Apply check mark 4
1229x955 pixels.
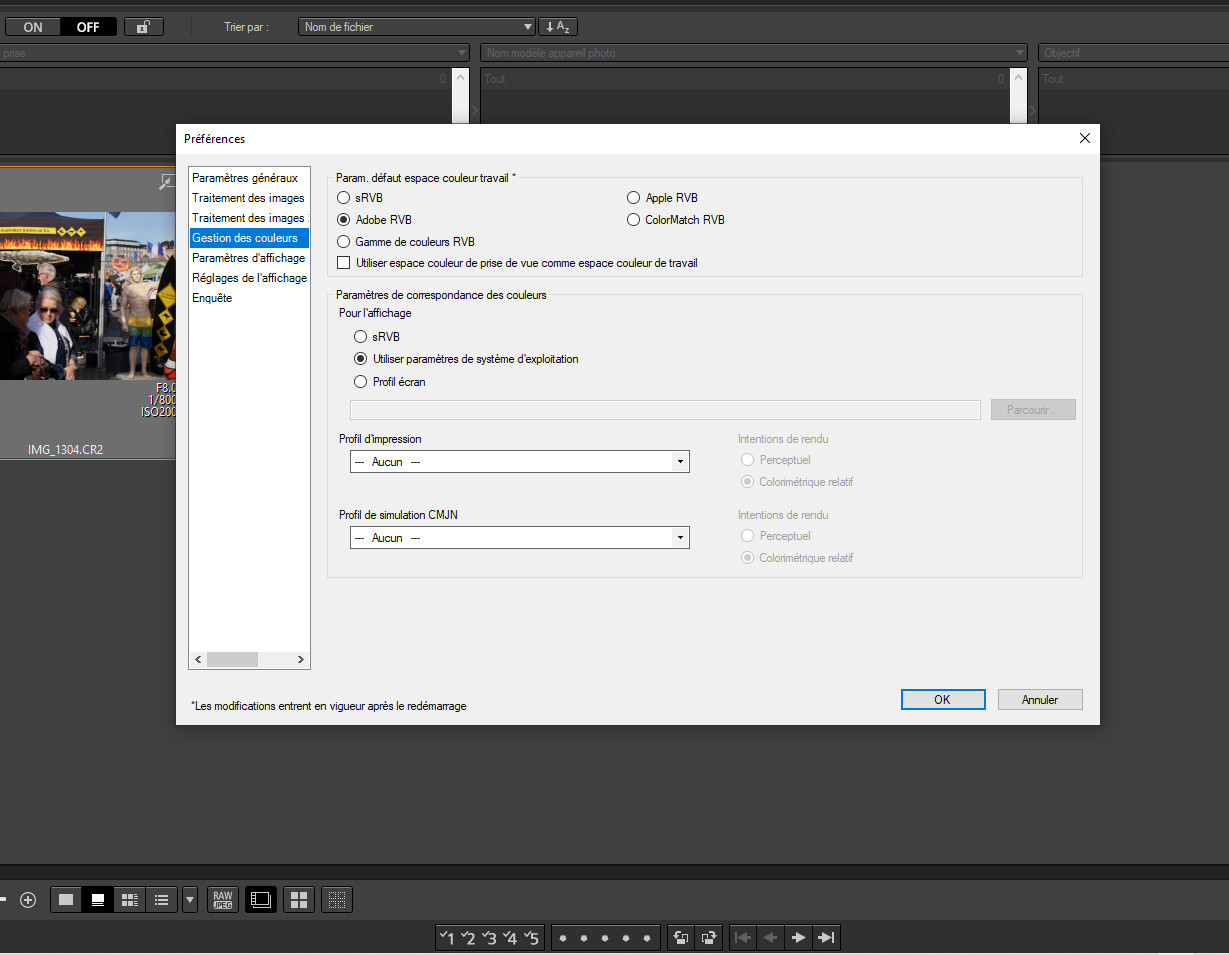510,937
